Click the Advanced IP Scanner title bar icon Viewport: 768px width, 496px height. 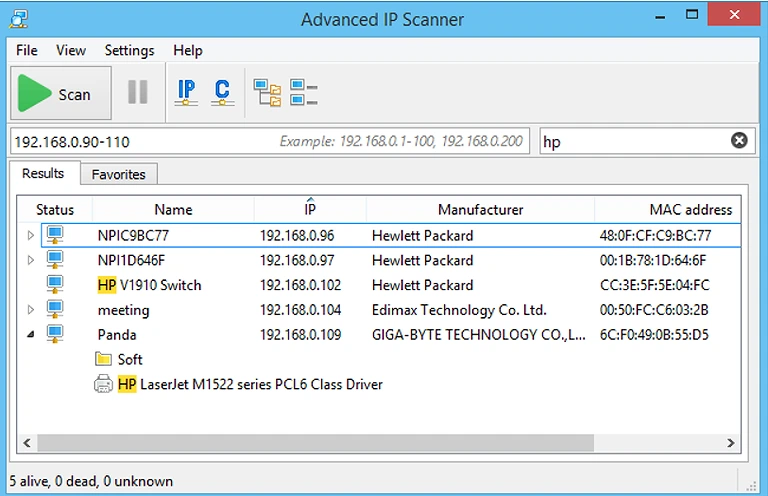[x=19, y=19]
